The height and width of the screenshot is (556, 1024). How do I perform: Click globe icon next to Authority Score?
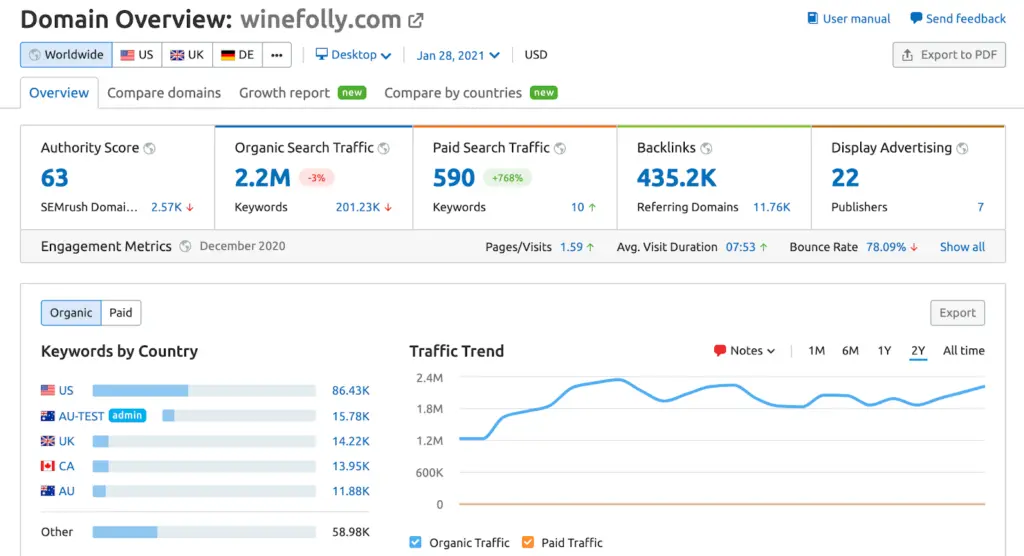coord(150,148)
